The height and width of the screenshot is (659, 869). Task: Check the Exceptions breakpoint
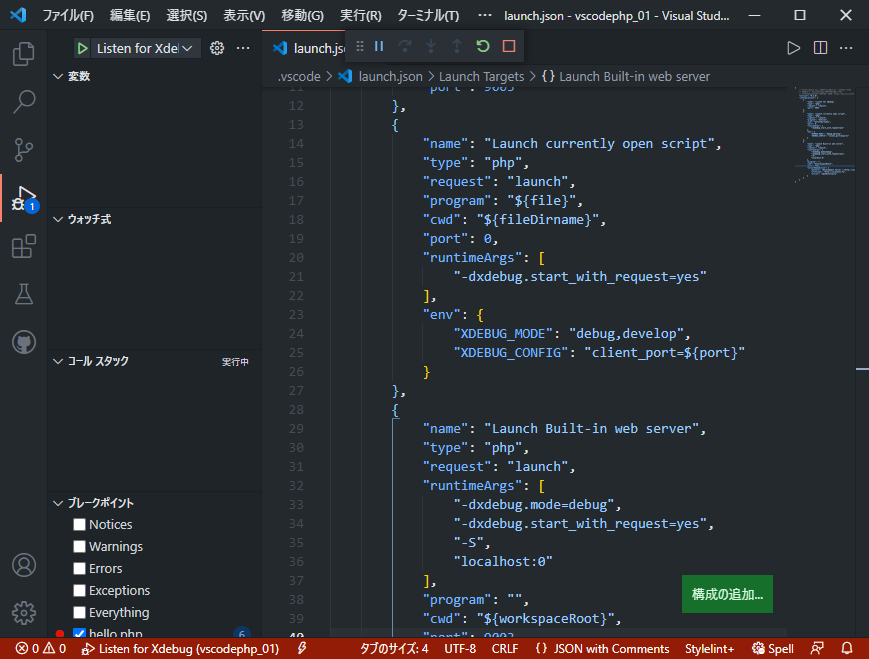tap(79, 590)
